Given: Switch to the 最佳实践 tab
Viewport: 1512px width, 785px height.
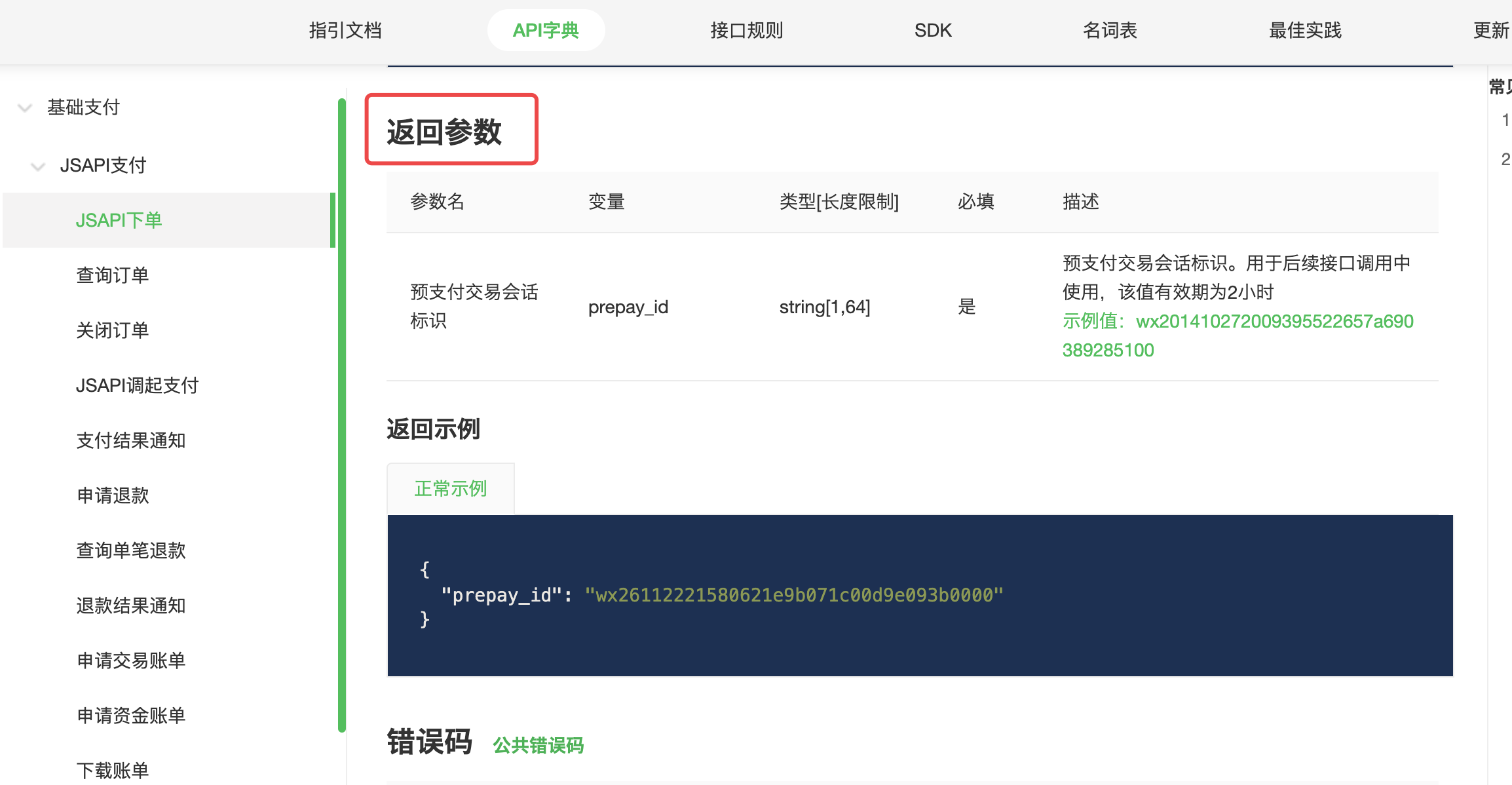Looking at the screenshot, I should (x=1304, y=30).
